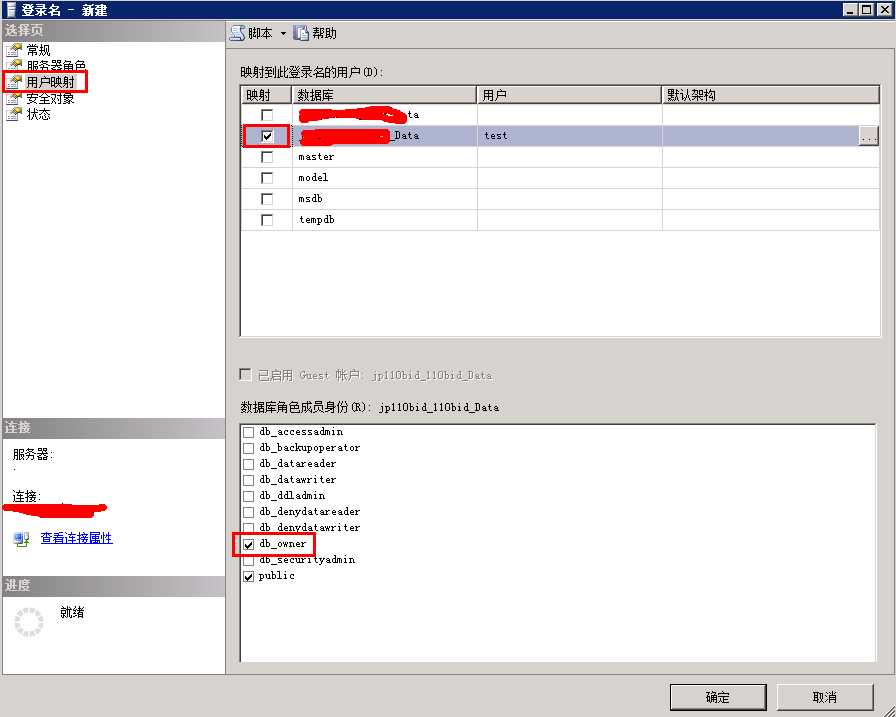Enable db_datawriter role
Viewport: 896px width, 717px height.
tap(249, 480)
